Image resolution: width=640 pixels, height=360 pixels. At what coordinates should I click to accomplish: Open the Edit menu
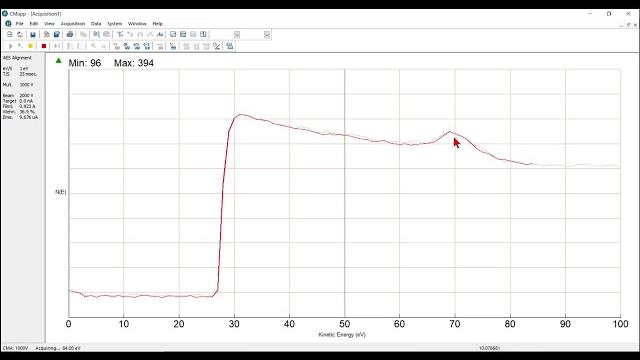pos(34,24)
